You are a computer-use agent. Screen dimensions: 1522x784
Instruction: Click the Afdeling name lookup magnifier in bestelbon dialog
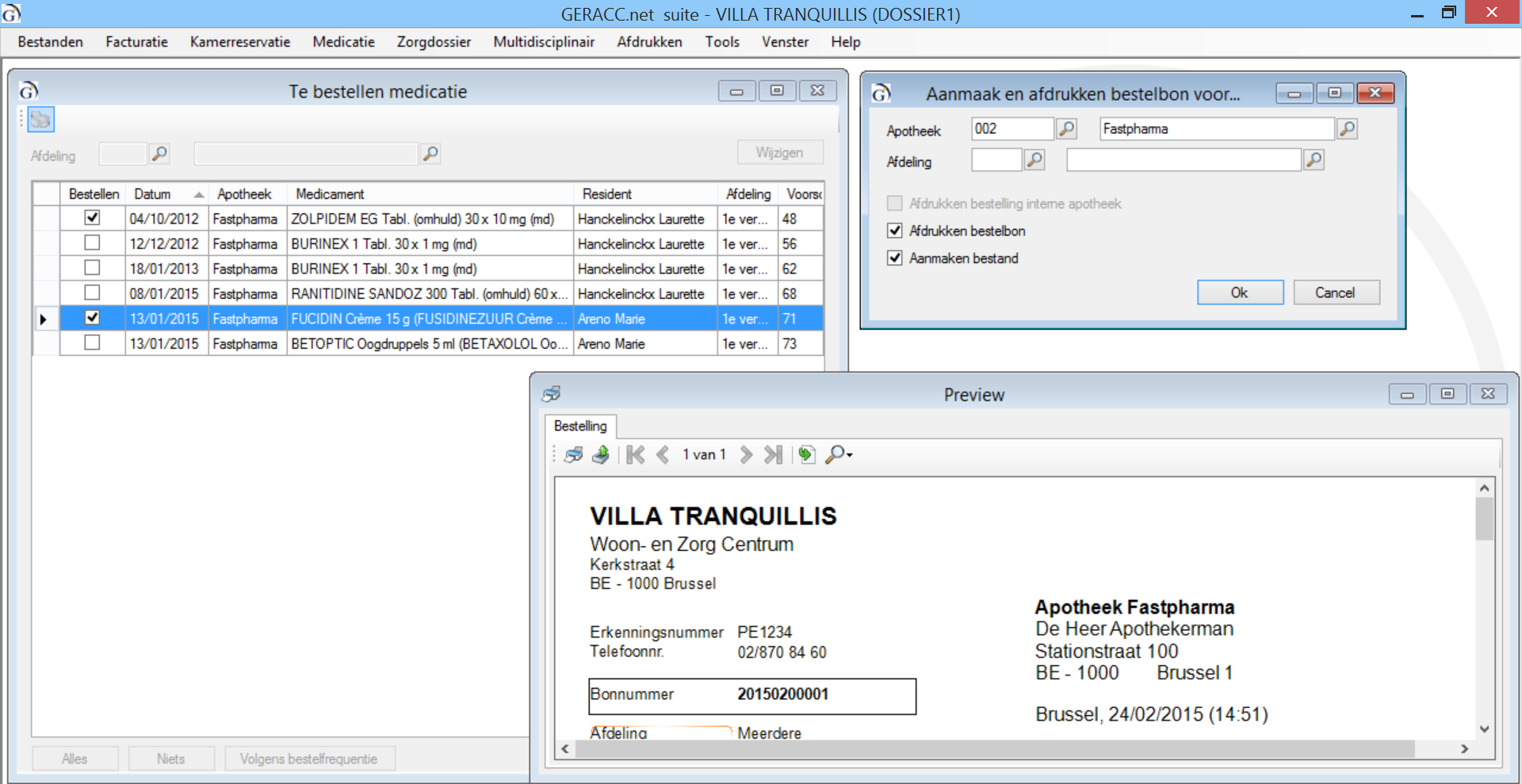pyautogui.click(x=1314, y=160)
